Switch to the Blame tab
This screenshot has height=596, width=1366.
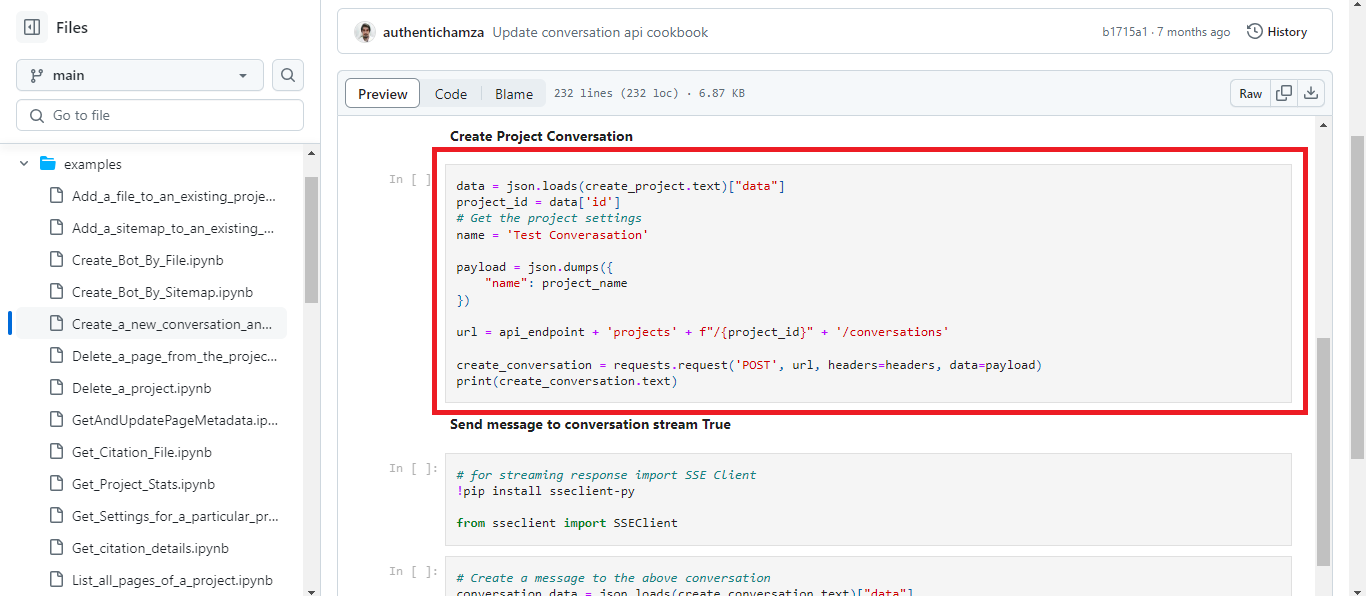(513, 93)
